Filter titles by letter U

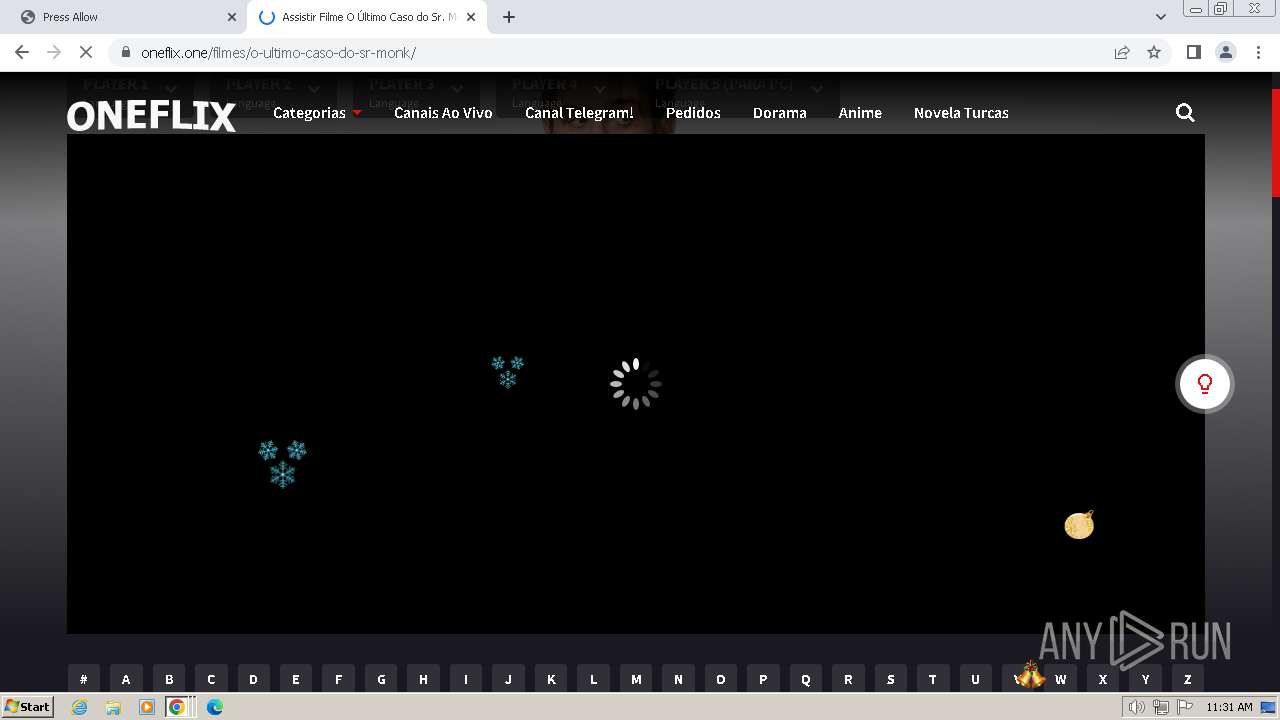tap(976, 679)
